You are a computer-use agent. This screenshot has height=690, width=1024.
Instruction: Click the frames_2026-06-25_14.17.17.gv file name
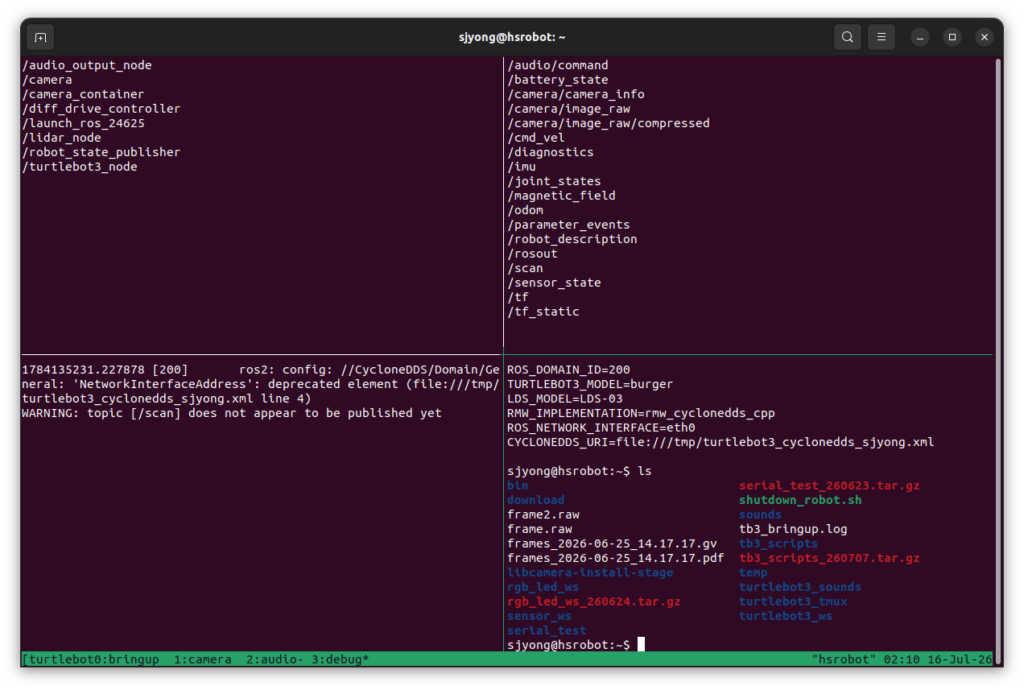pyautogui.click(x=612, y=543)
